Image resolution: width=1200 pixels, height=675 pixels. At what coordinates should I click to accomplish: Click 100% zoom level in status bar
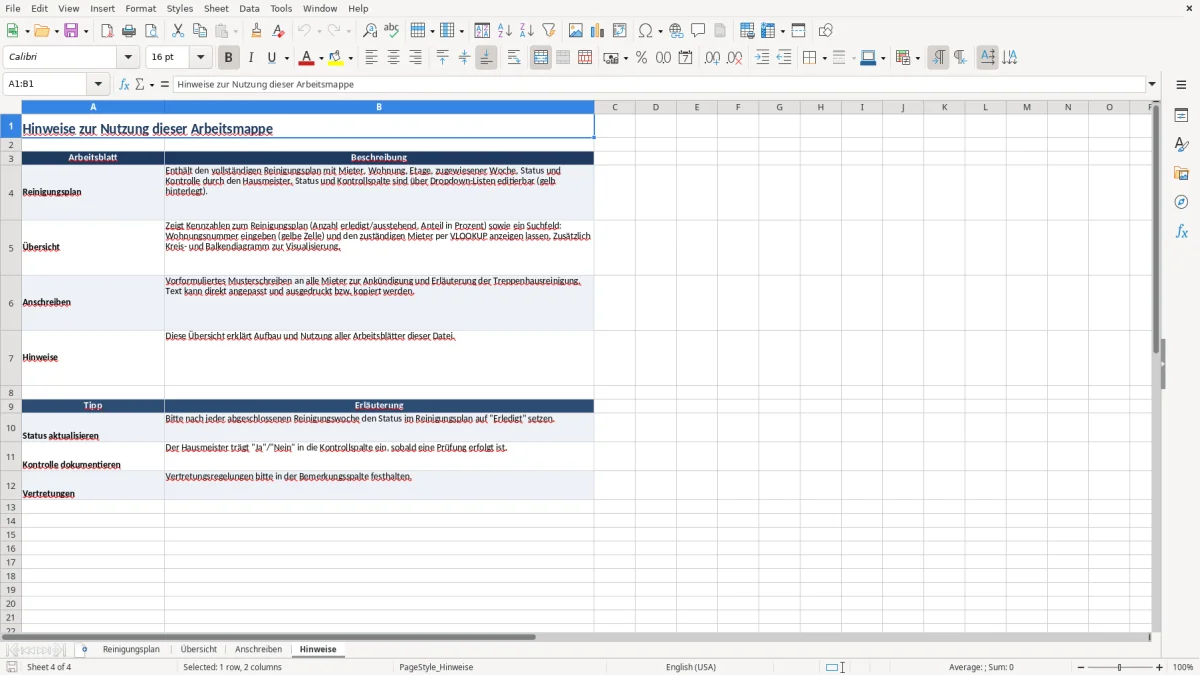pyautogui.click(x=1183, y=667)
